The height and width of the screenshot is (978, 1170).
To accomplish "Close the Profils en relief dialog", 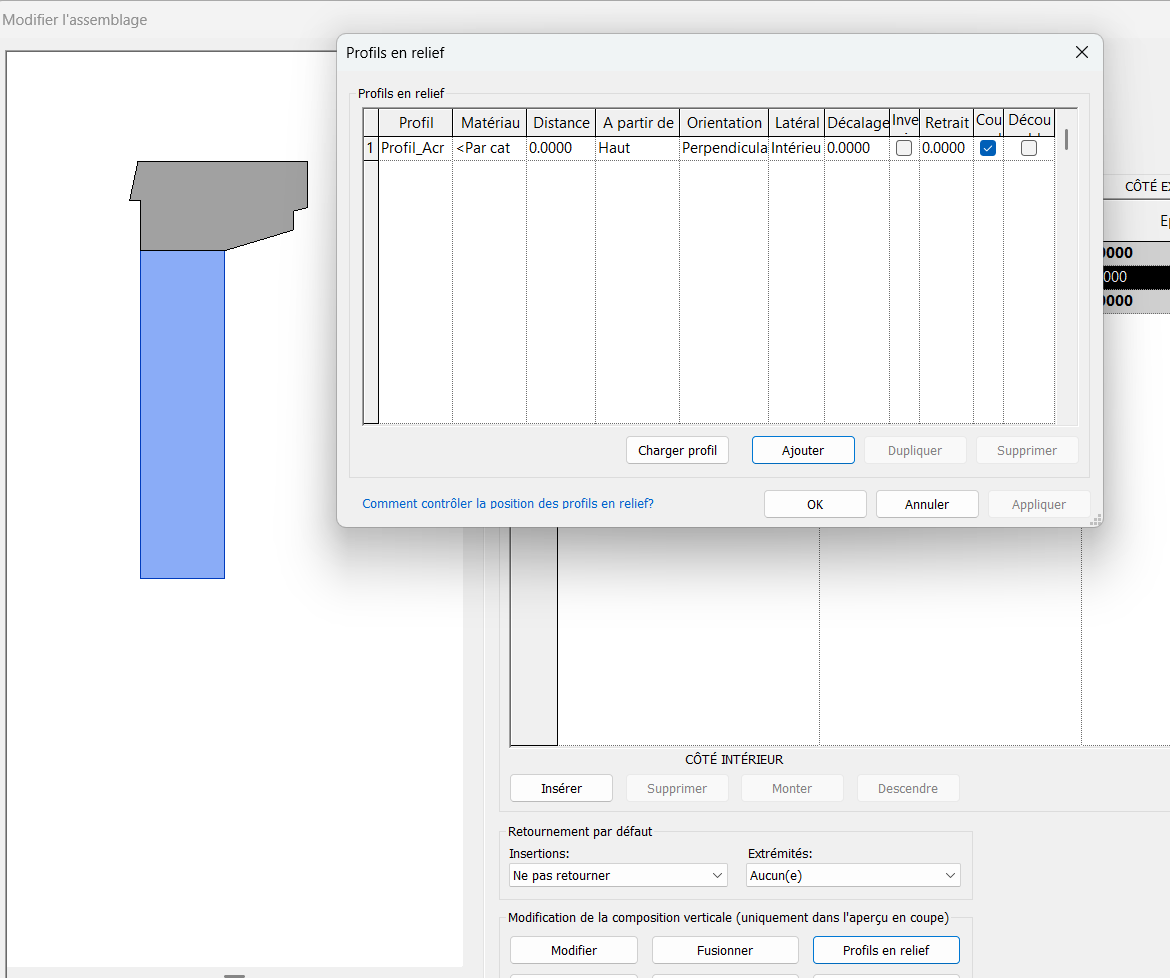I will click(x=1081, y=52).
